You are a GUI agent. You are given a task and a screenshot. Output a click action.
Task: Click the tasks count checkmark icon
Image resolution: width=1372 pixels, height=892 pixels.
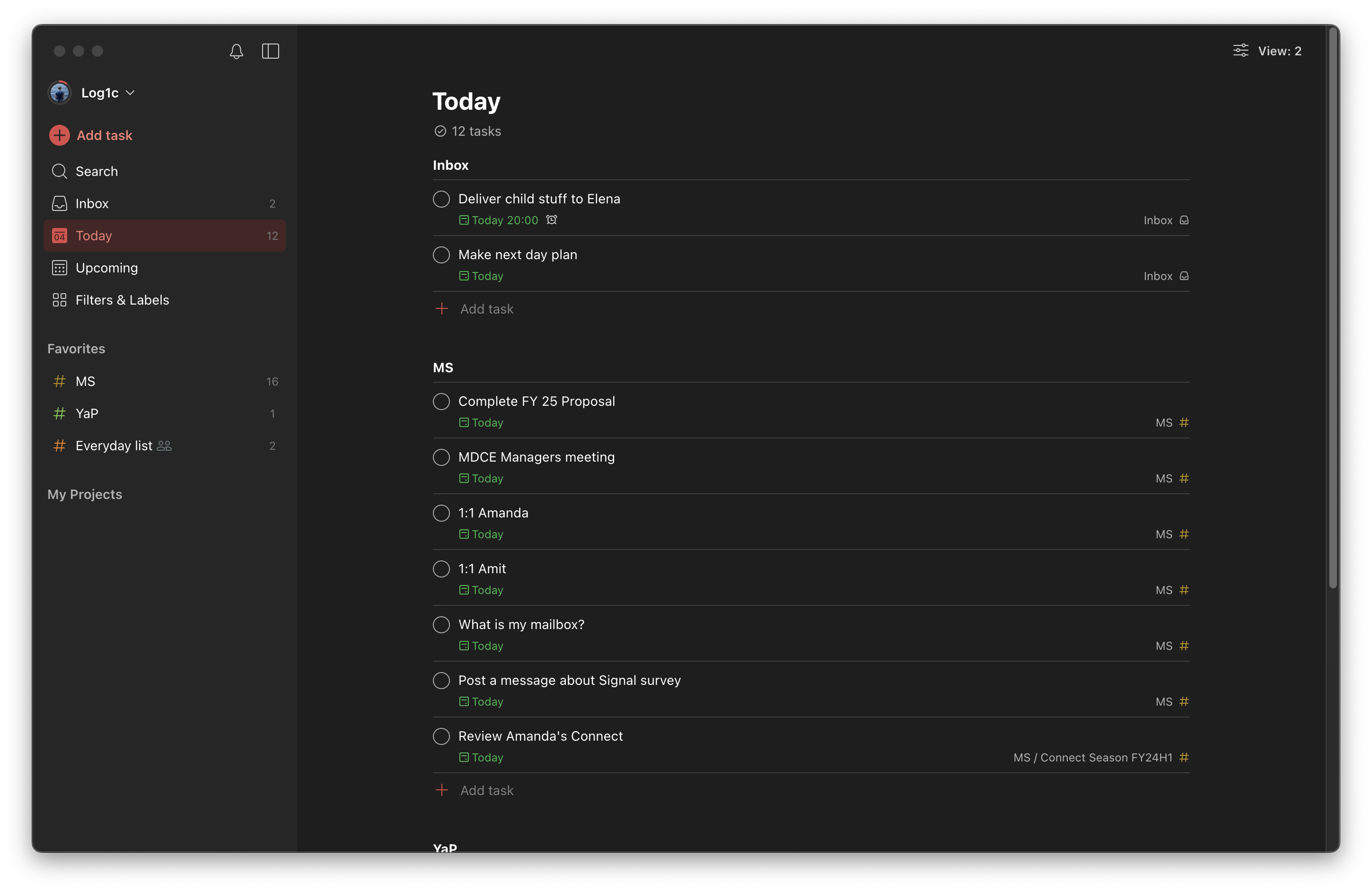pos(440,131)
